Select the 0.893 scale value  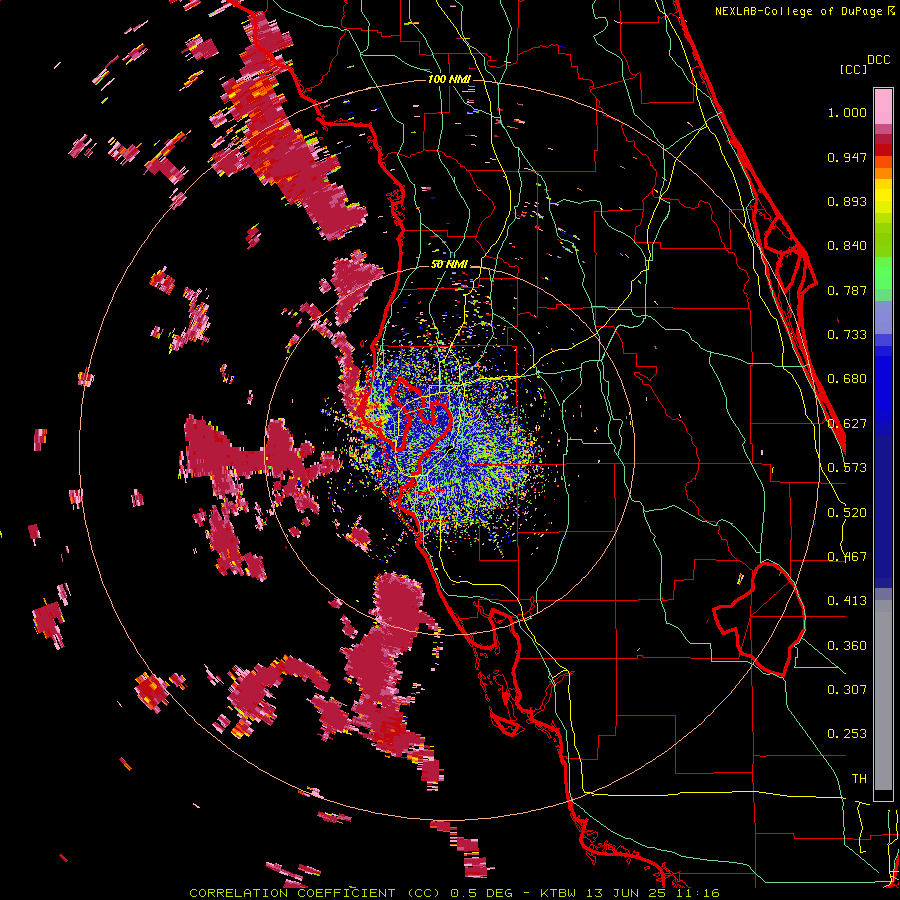pos(847,201)
